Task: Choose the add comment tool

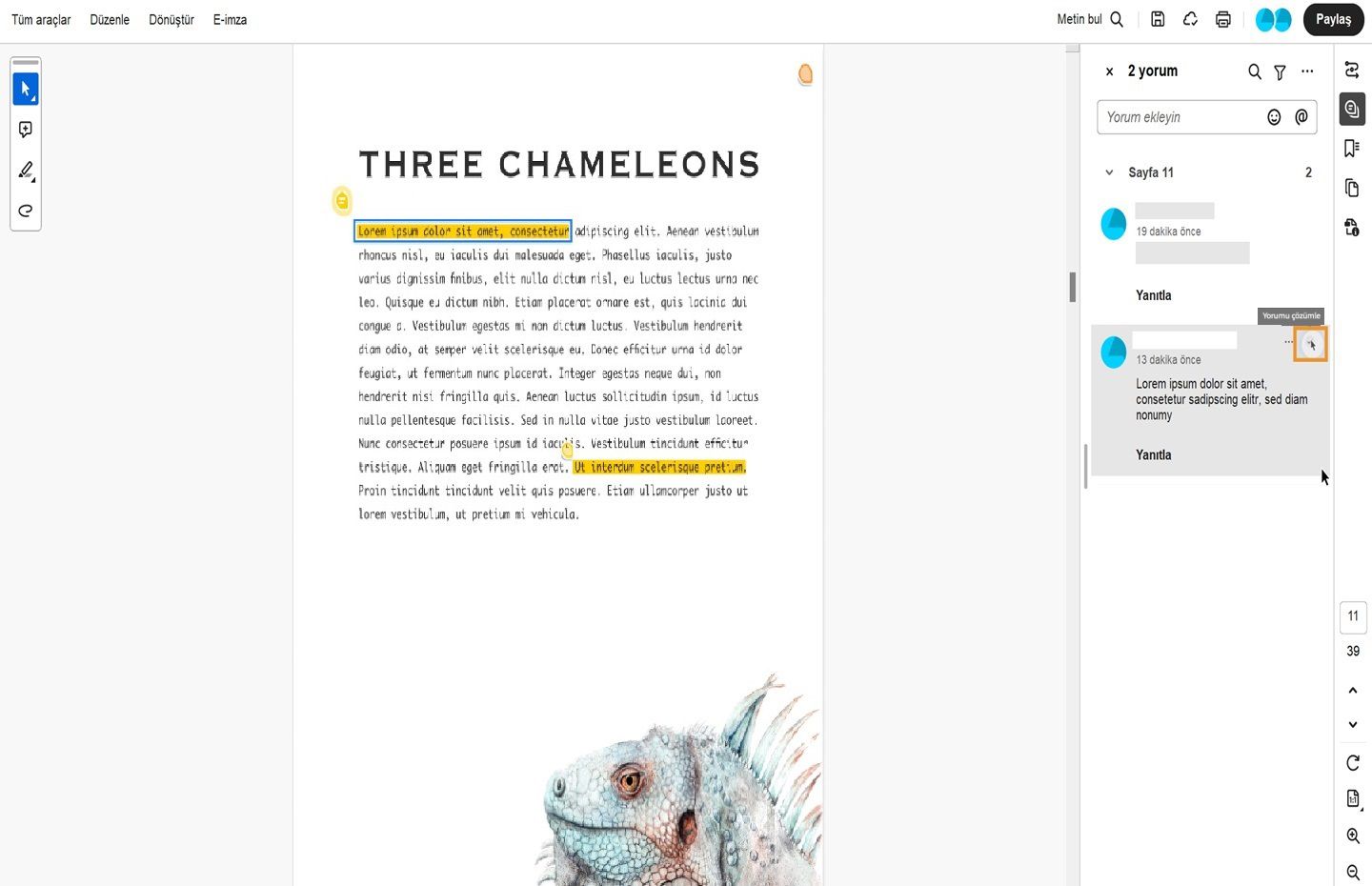Action: (26, 130)
